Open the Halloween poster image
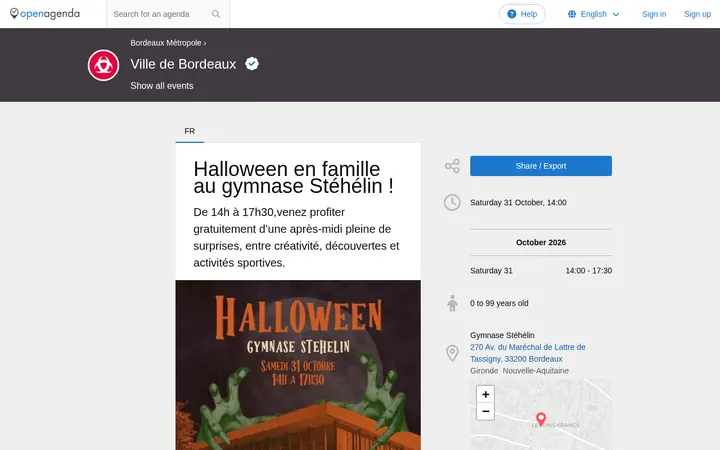Screen dimensions: 720x450 pyautogui.click(x=298, y=365)
